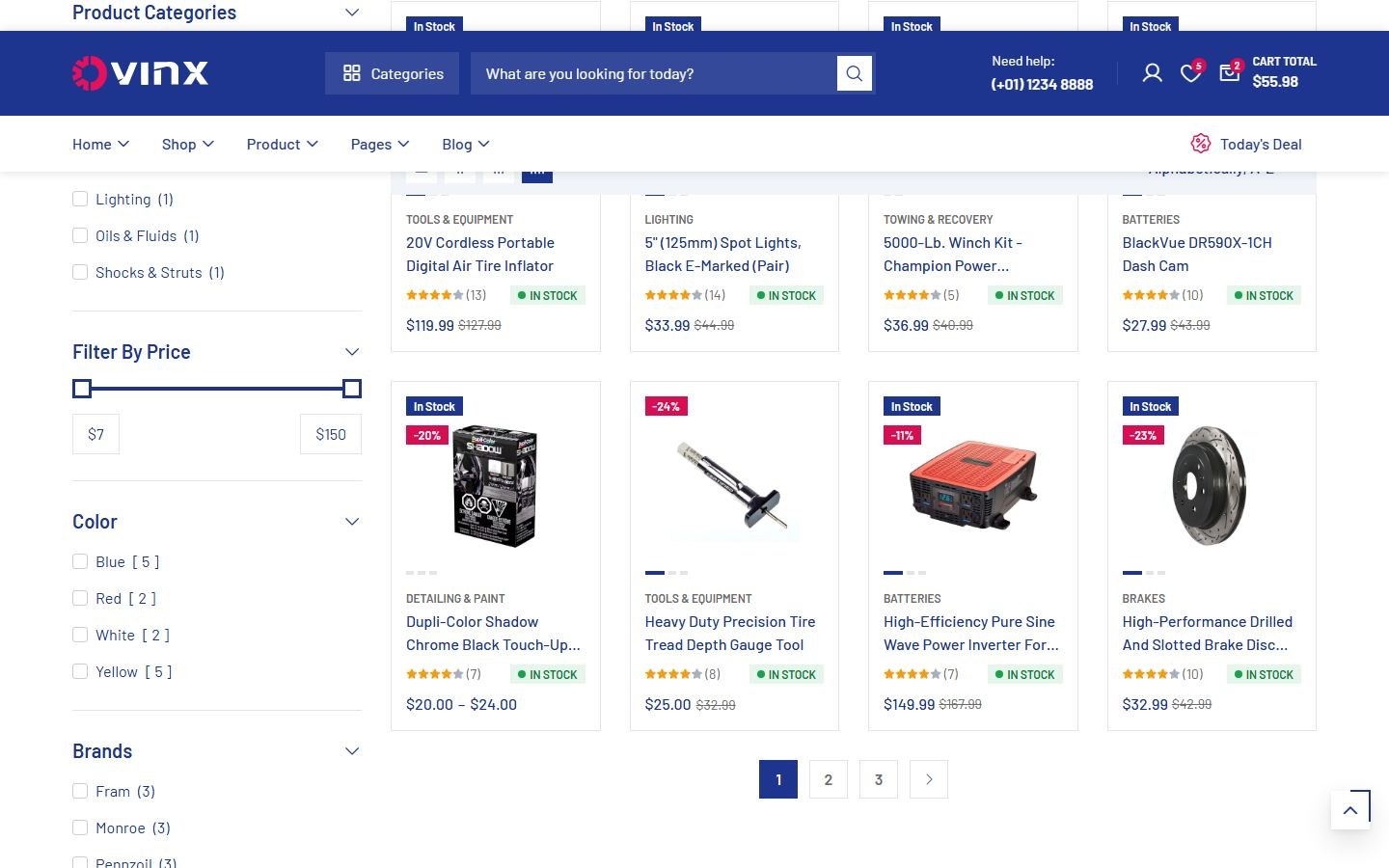Collapse the Product Categories section
The image size is (1389, 868).
coord(352,13)
